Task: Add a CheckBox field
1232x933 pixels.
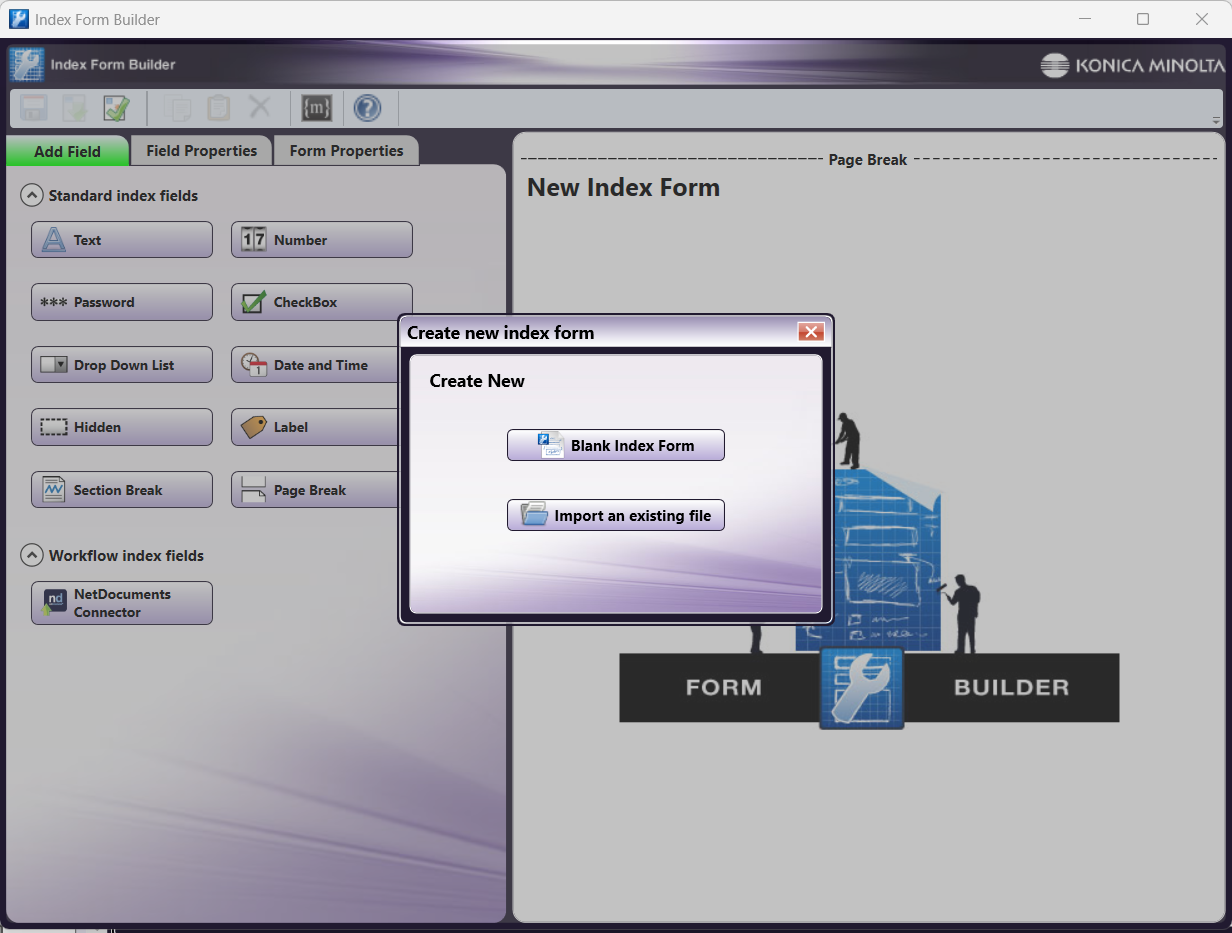Action: pos(322,302)
